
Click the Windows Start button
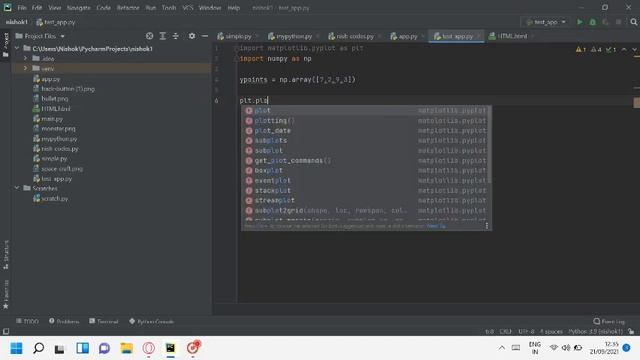point(16,348)
